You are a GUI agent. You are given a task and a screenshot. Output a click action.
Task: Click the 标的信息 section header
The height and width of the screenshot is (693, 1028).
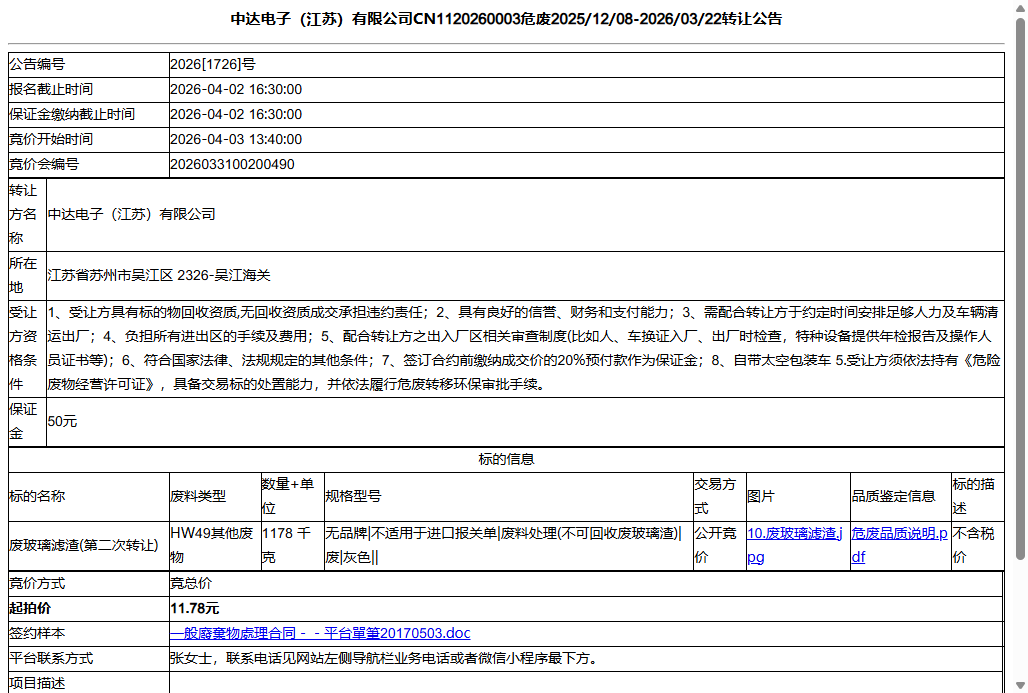tap(506, 459)
